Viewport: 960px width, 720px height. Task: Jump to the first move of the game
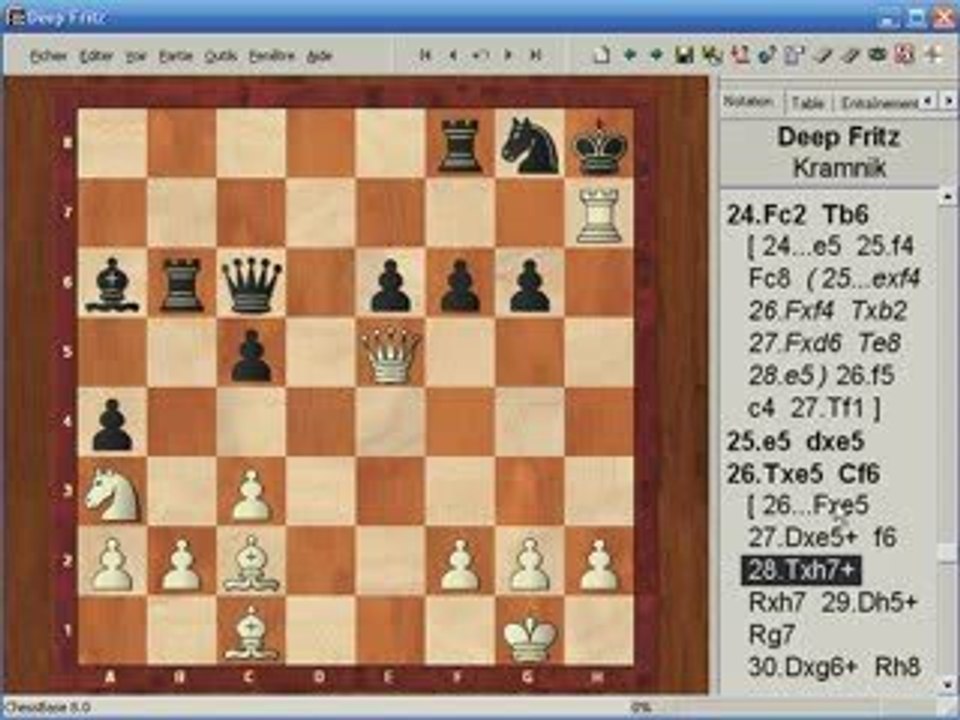424,55
